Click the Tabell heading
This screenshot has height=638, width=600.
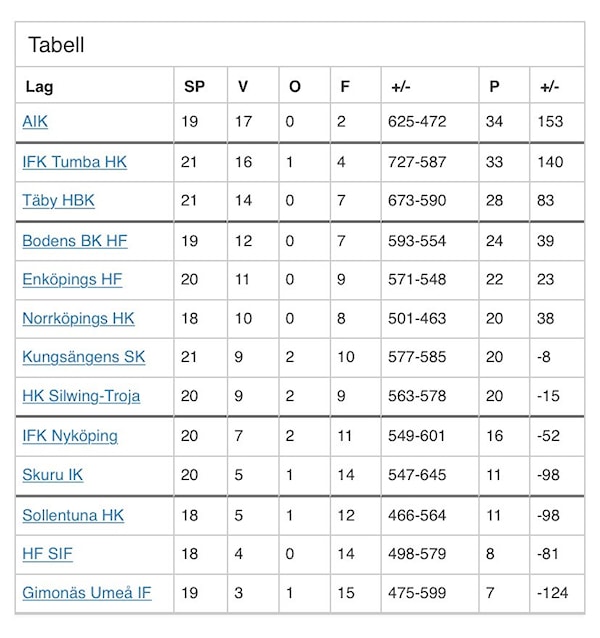[x=56, y=45]
